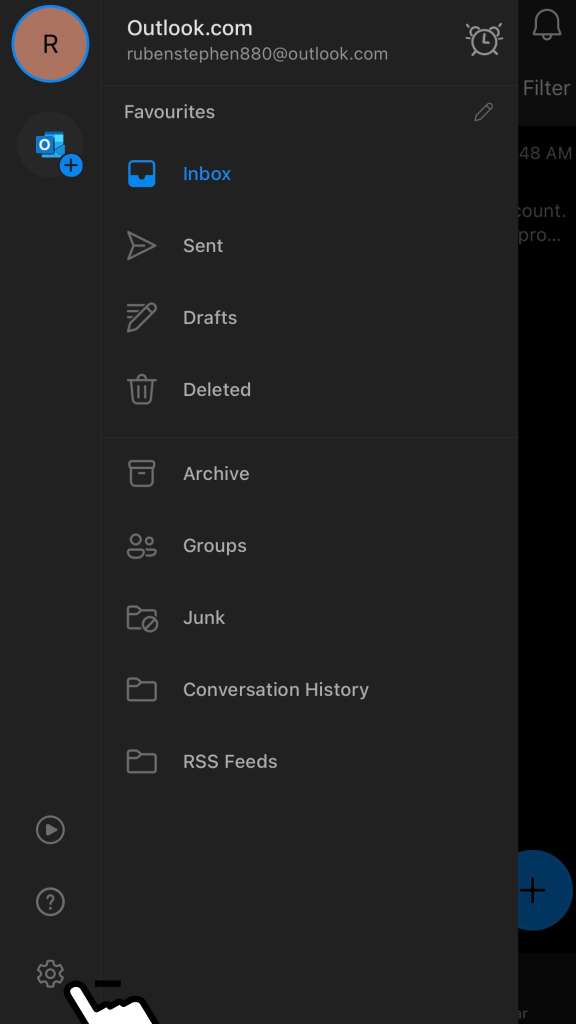Click the Sent paper plane icon
Image resolution: width=576 pixels, height=1024 pixels.
(x=141, y=246)
